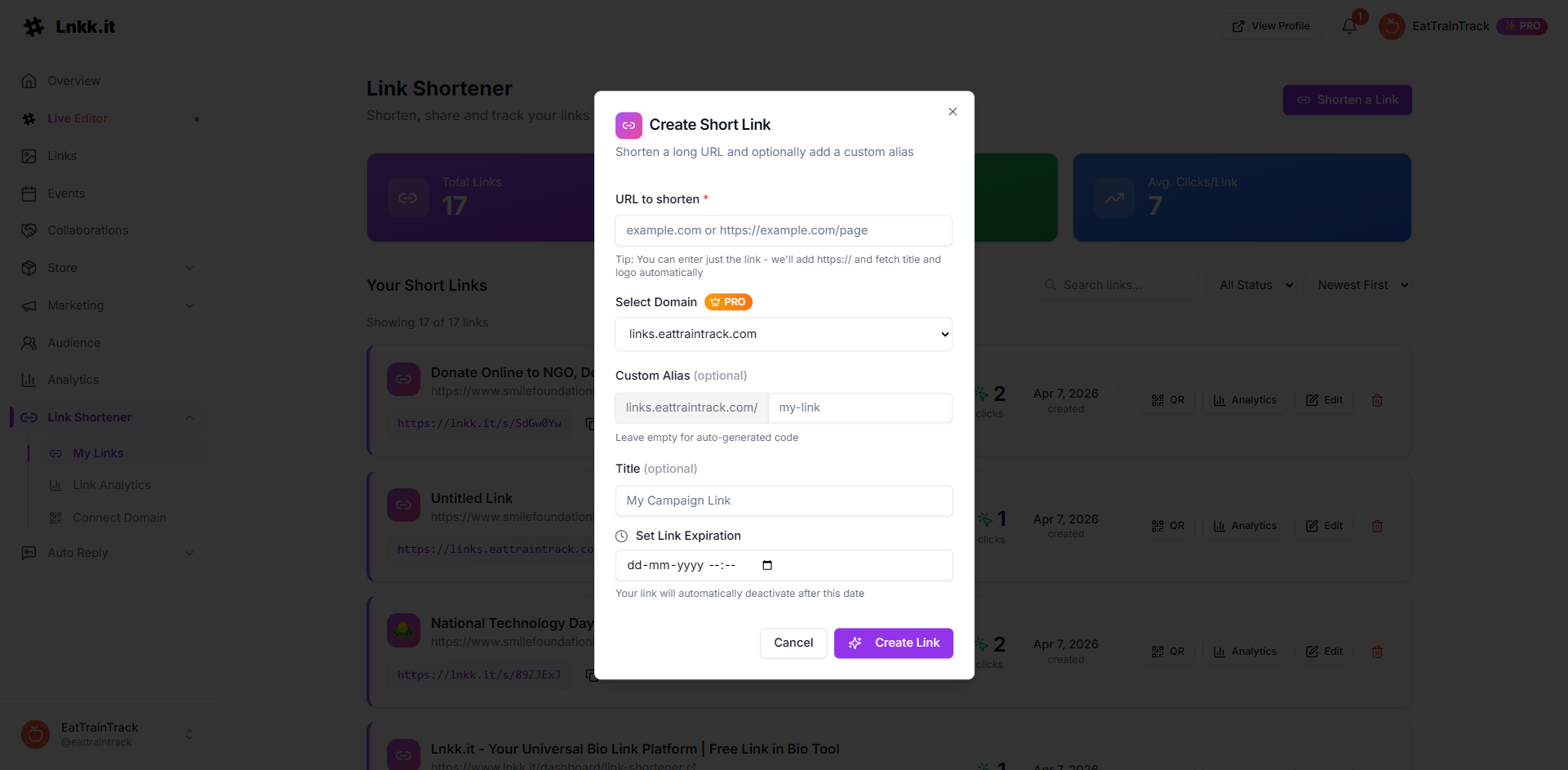
Task: Click the Custom Alias my-link field
Action: click(x=860, y=407)
